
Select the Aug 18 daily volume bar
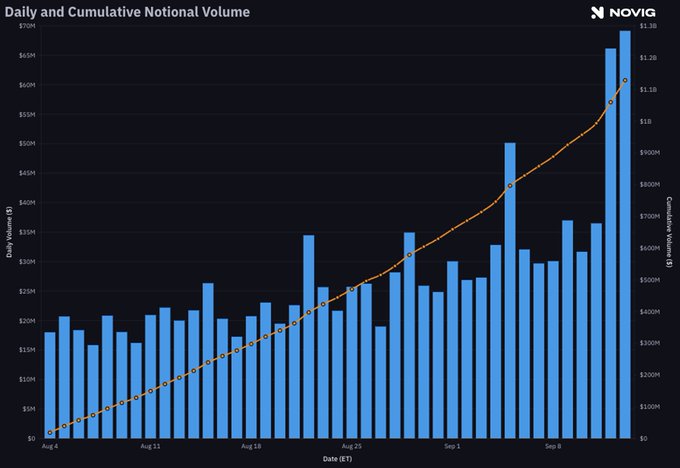(251, 377)
